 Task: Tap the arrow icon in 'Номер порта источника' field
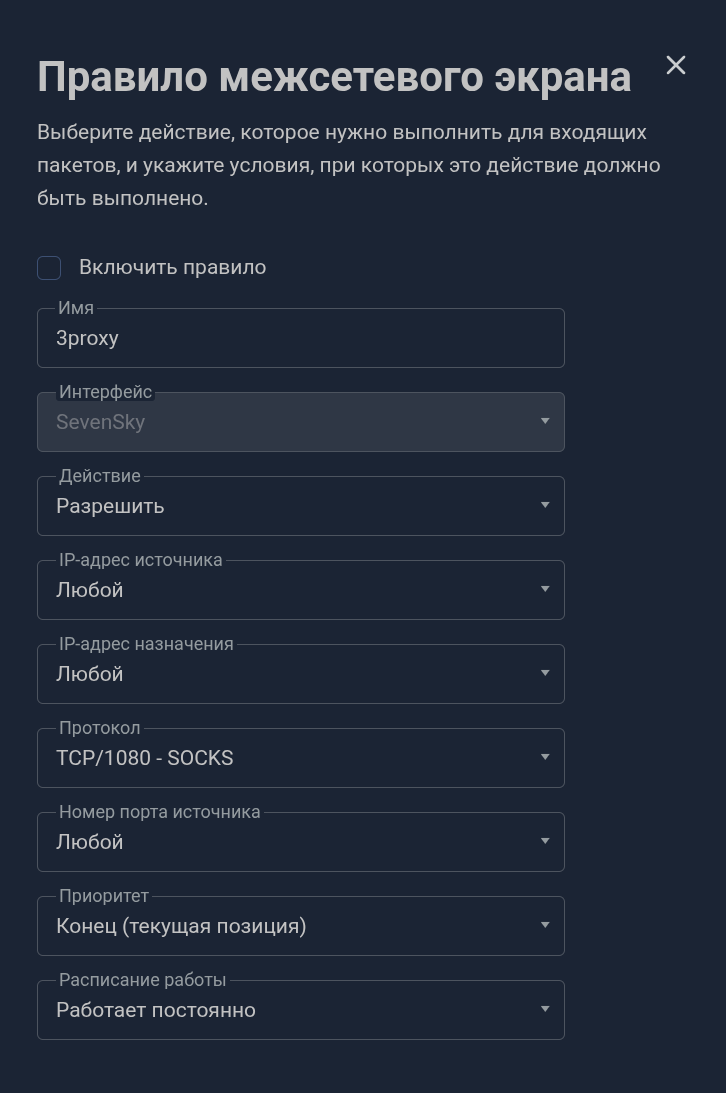pos(545,841)
